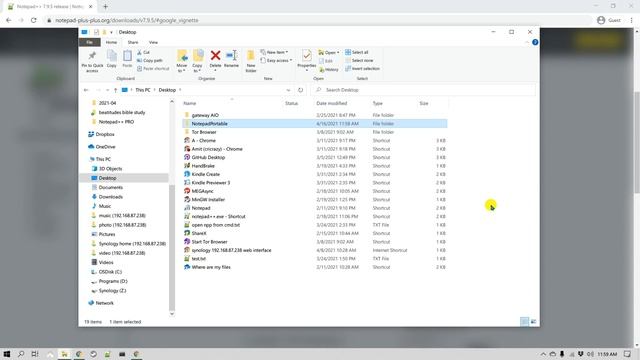Click This PC in breadcrumb path
The width and height of the screenshot is (640, 360).
tap(143, 90)
